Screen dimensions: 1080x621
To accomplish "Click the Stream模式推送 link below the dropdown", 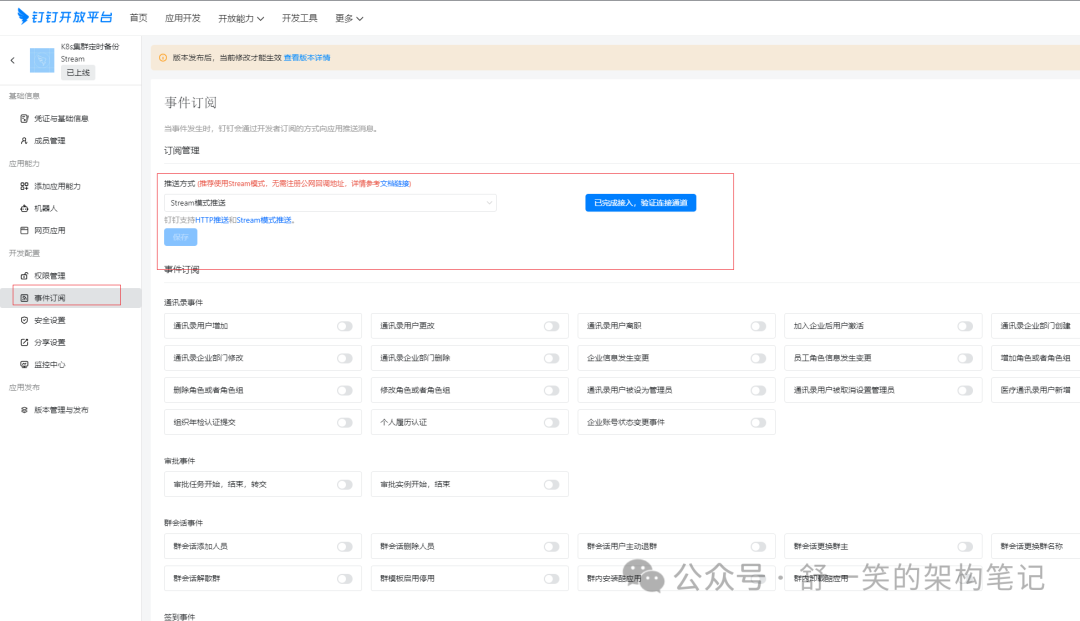I will pyautogui.click(x=264, y=220).
